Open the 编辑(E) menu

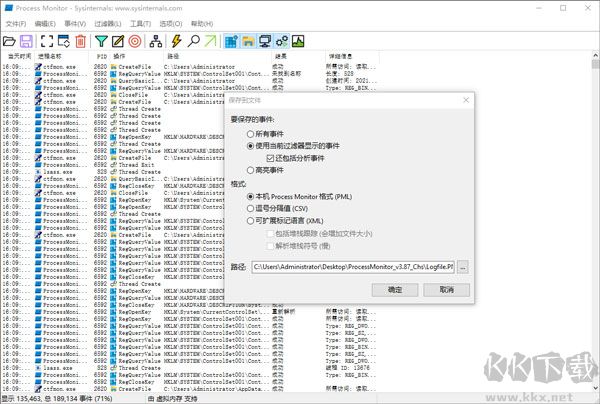point(45,24)
